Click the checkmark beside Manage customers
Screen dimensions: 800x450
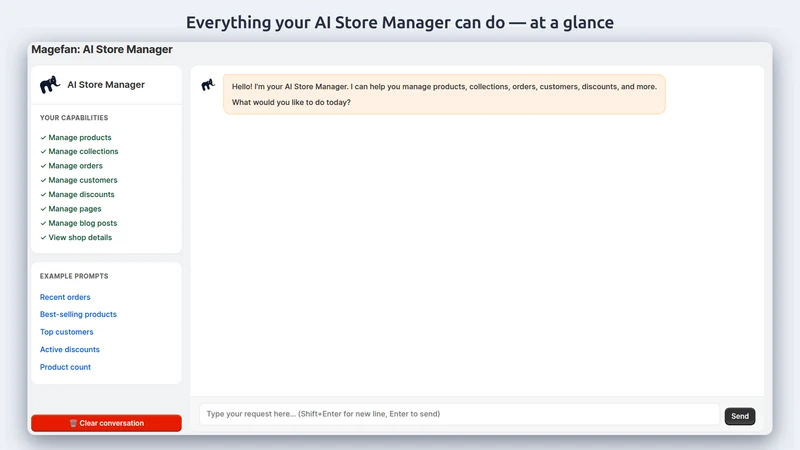click(43, 180)
